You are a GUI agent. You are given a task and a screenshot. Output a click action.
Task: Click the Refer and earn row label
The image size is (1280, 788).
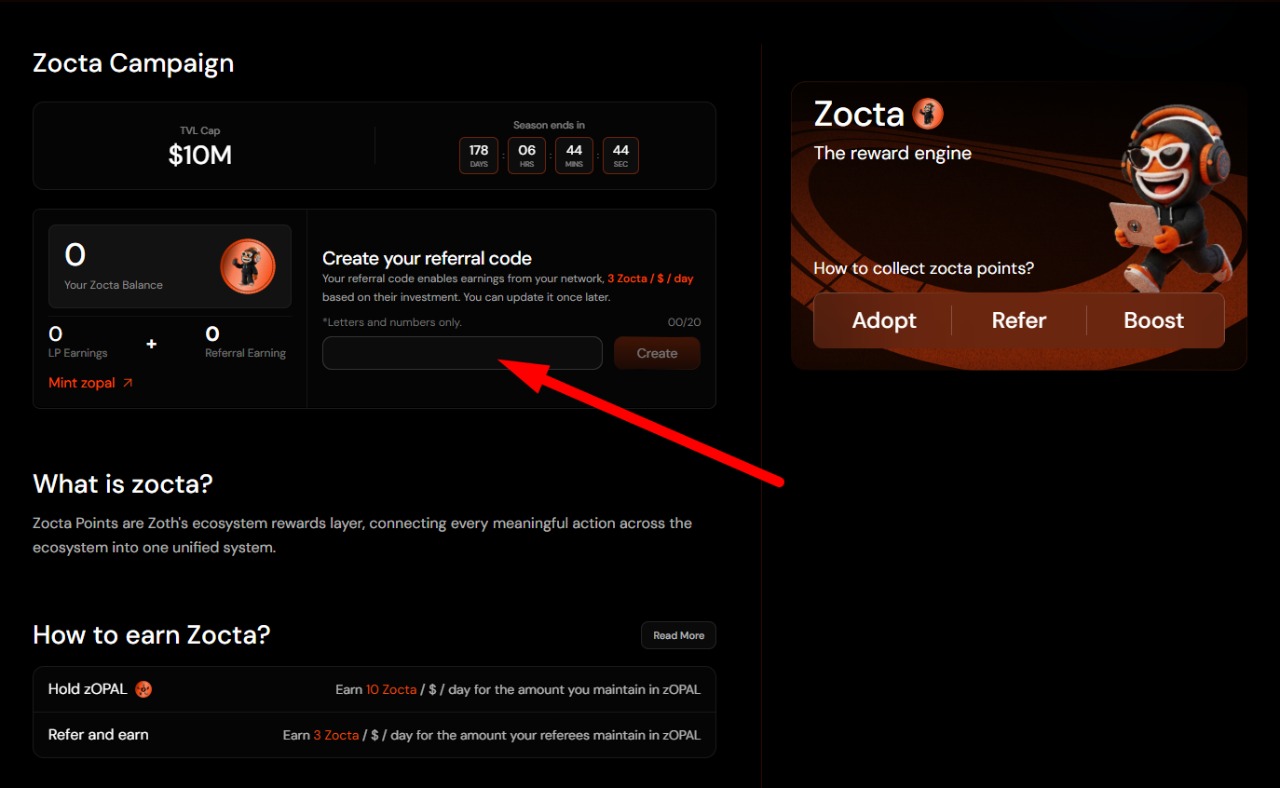(98, 734)
